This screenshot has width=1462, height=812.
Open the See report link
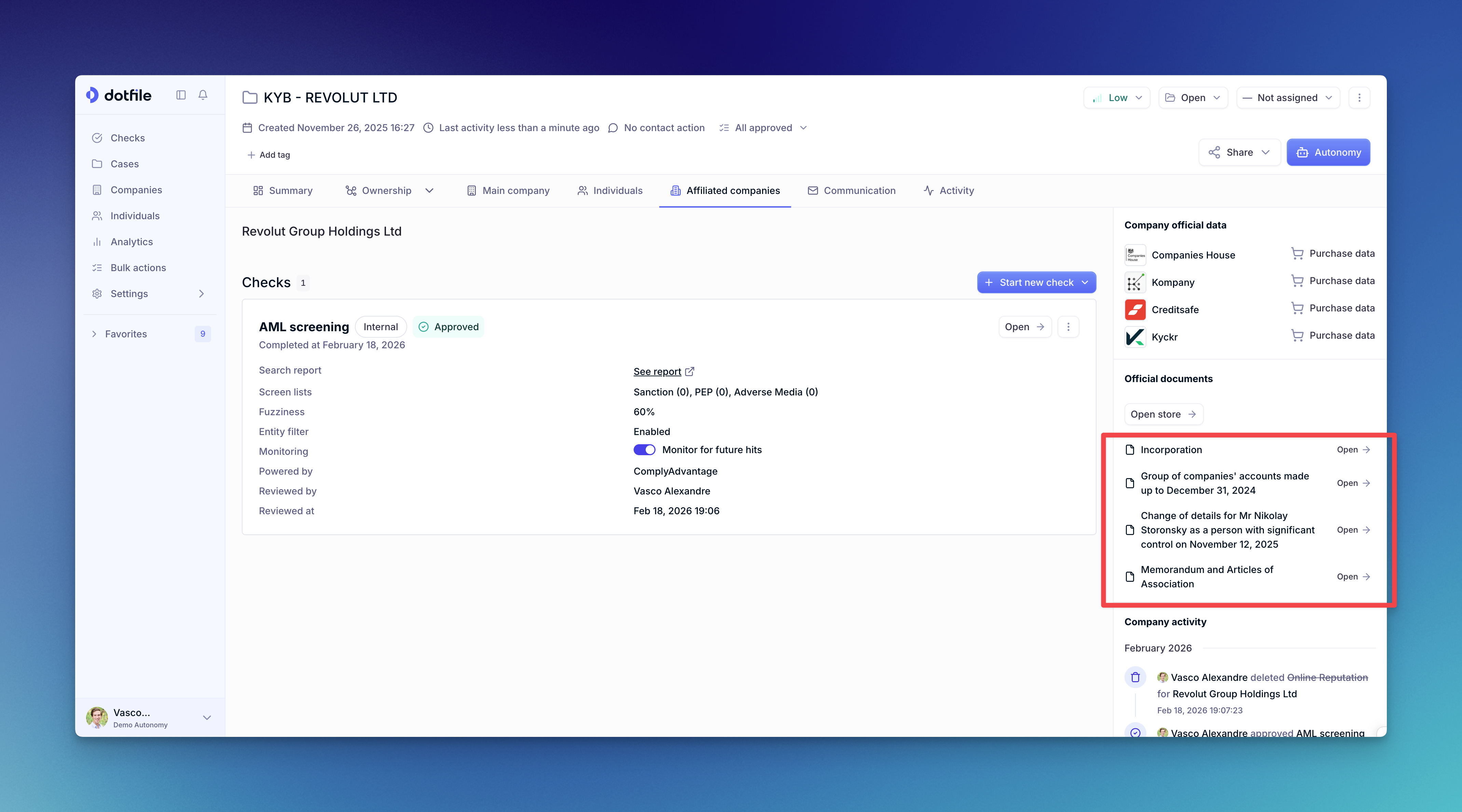pyautogui.click(x=657, y=372)
